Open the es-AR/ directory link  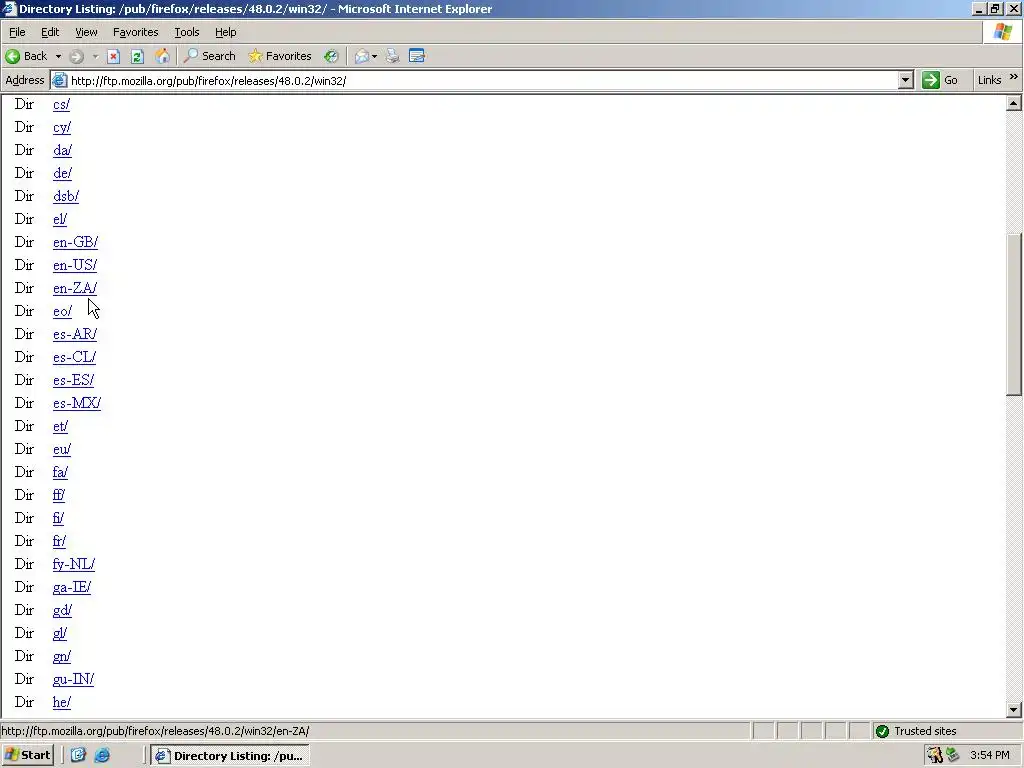tap(75, 334)
